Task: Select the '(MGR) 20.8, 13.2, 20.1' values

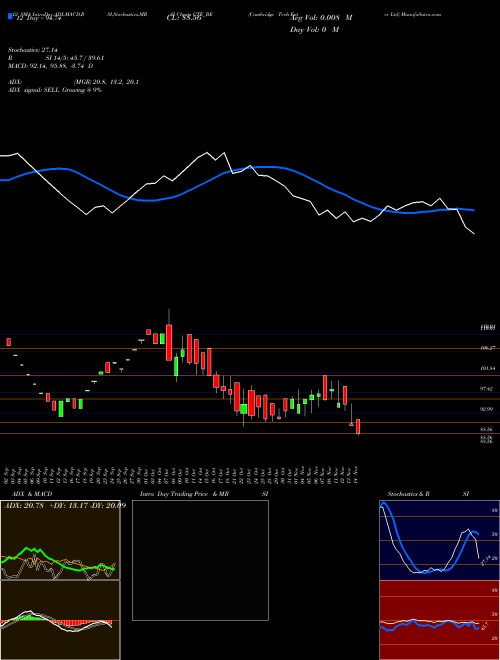Action: (106, 82)
